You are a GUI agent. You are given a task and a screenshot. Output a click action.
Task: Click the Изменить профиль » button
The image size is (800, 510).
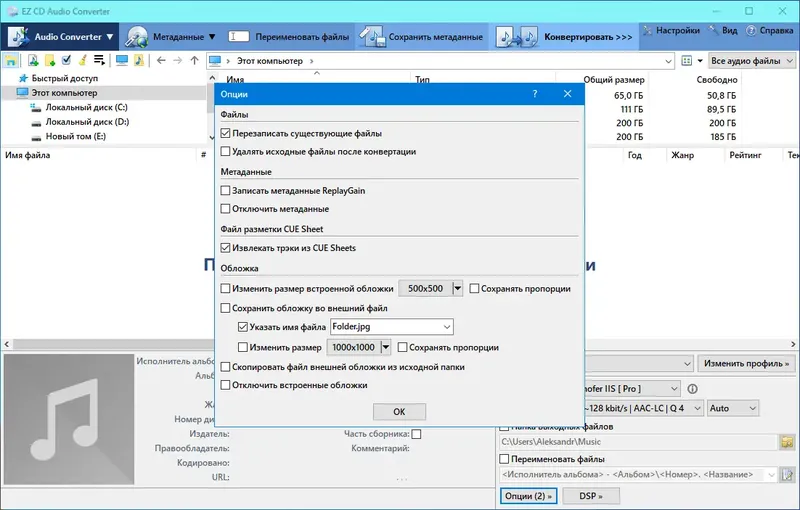point(746,364)
